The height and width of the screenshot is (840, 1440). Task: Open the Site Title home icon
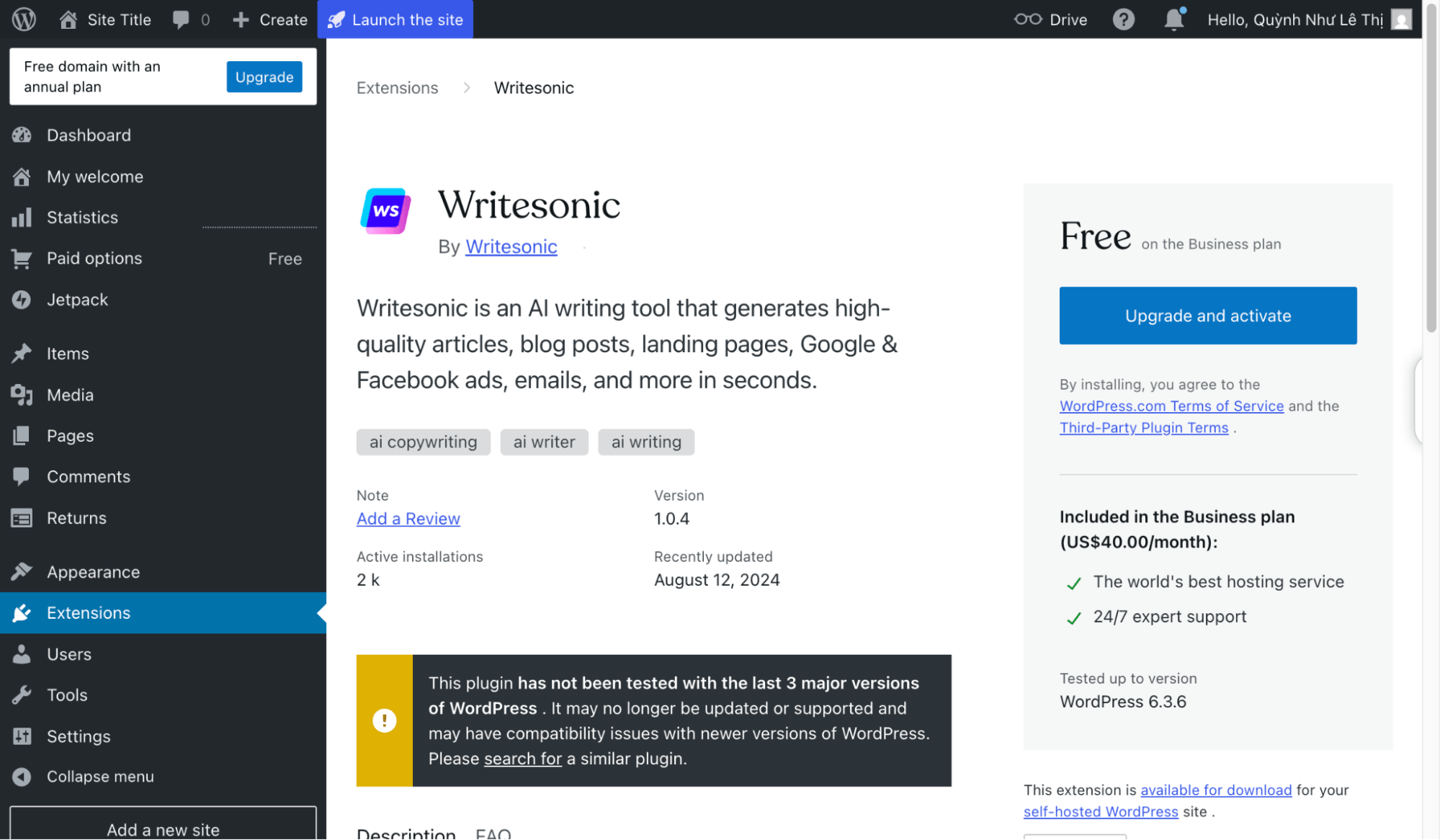click(68, 19)
